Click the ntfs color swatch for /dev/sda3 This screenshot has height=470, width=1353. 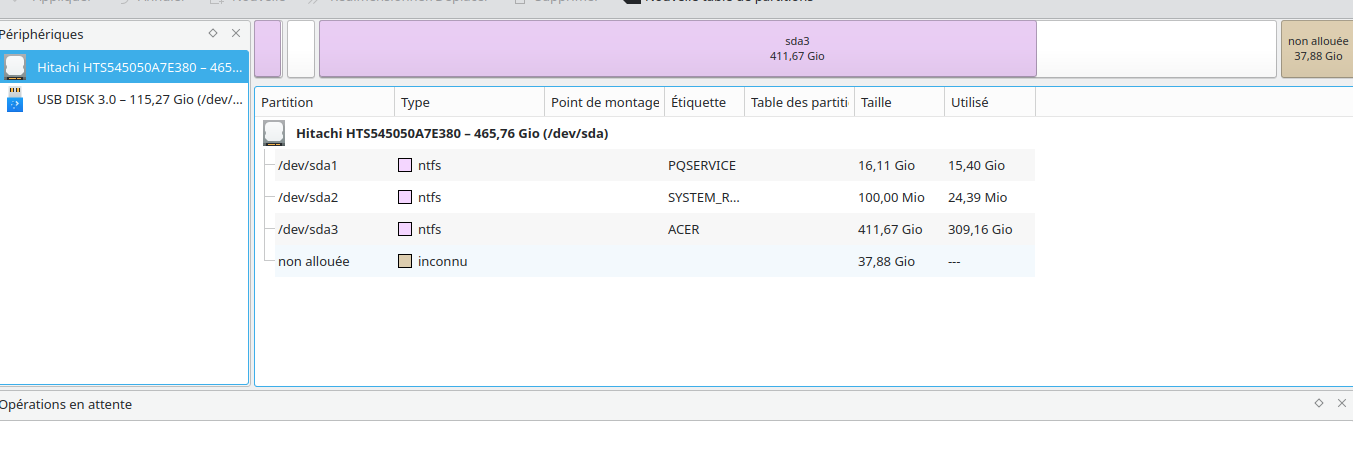(405, 229)
